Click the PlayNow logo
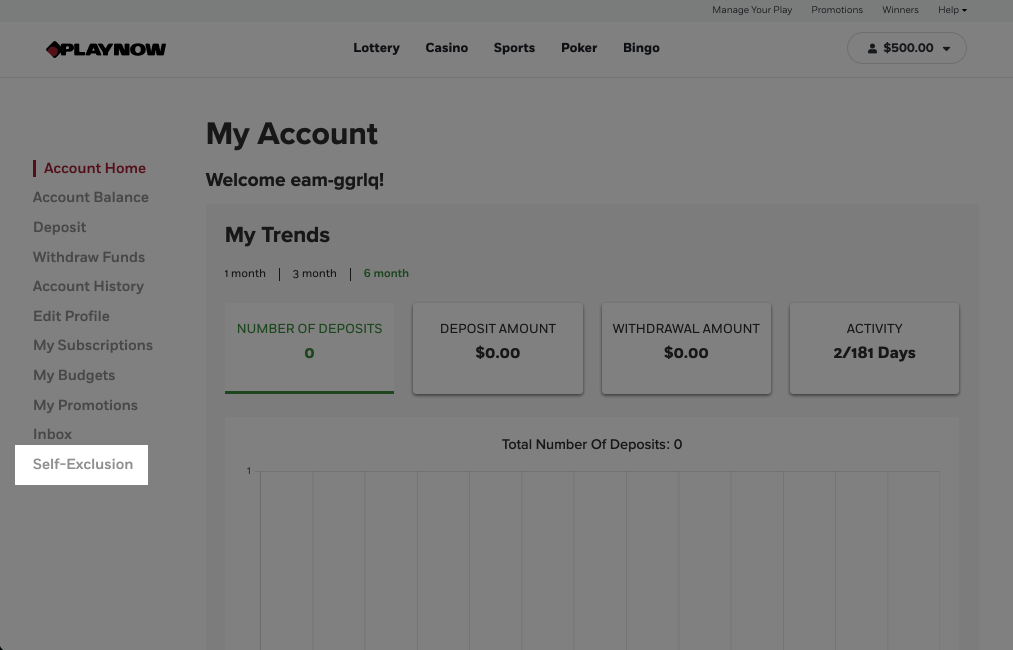The image size is (1013, 650). [106, 49]
